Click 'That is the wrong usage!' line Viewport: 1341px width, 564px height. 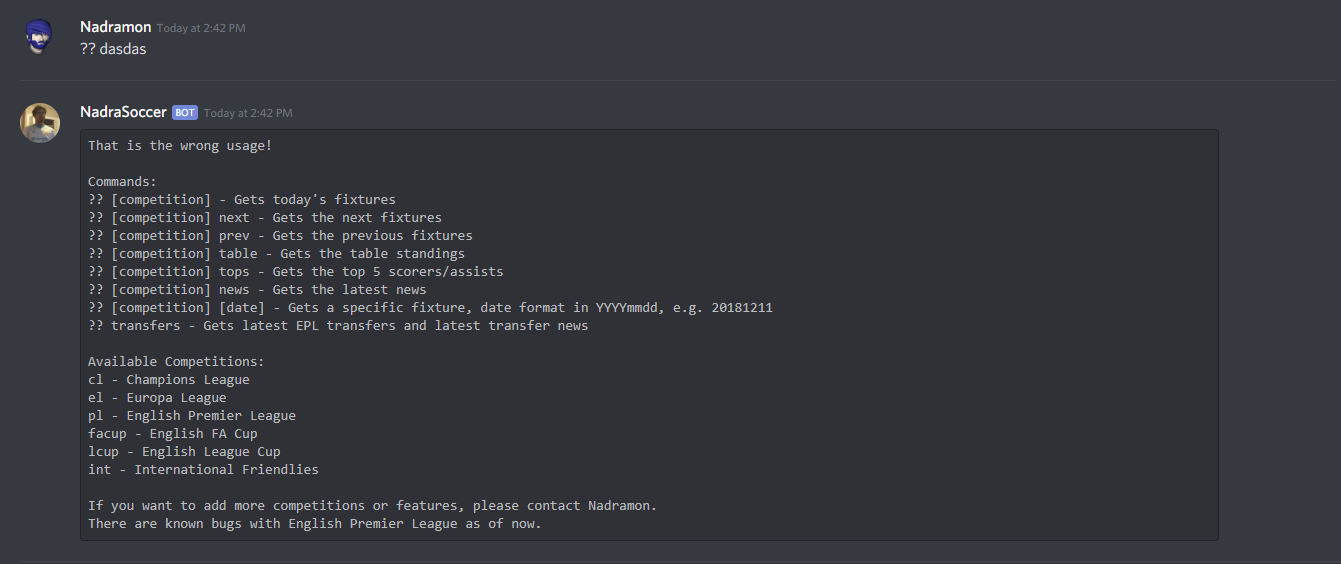pos(180,146)
